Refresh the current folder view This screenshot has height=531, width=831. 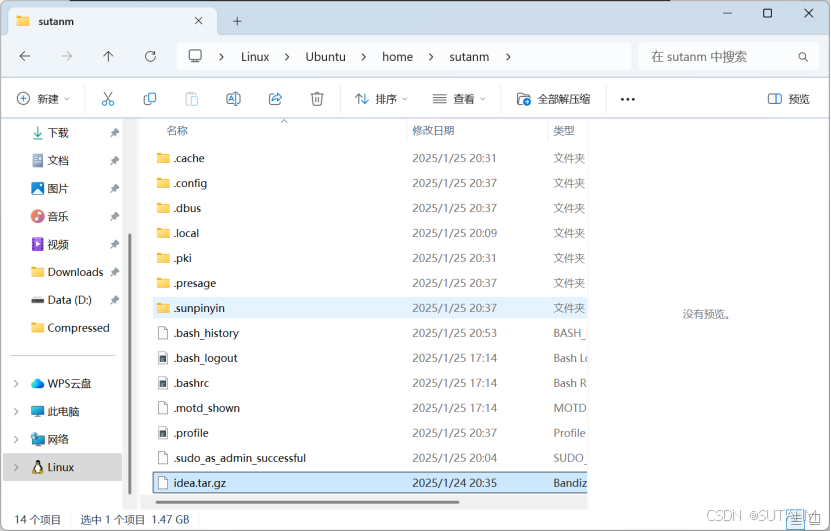(151, 56)
